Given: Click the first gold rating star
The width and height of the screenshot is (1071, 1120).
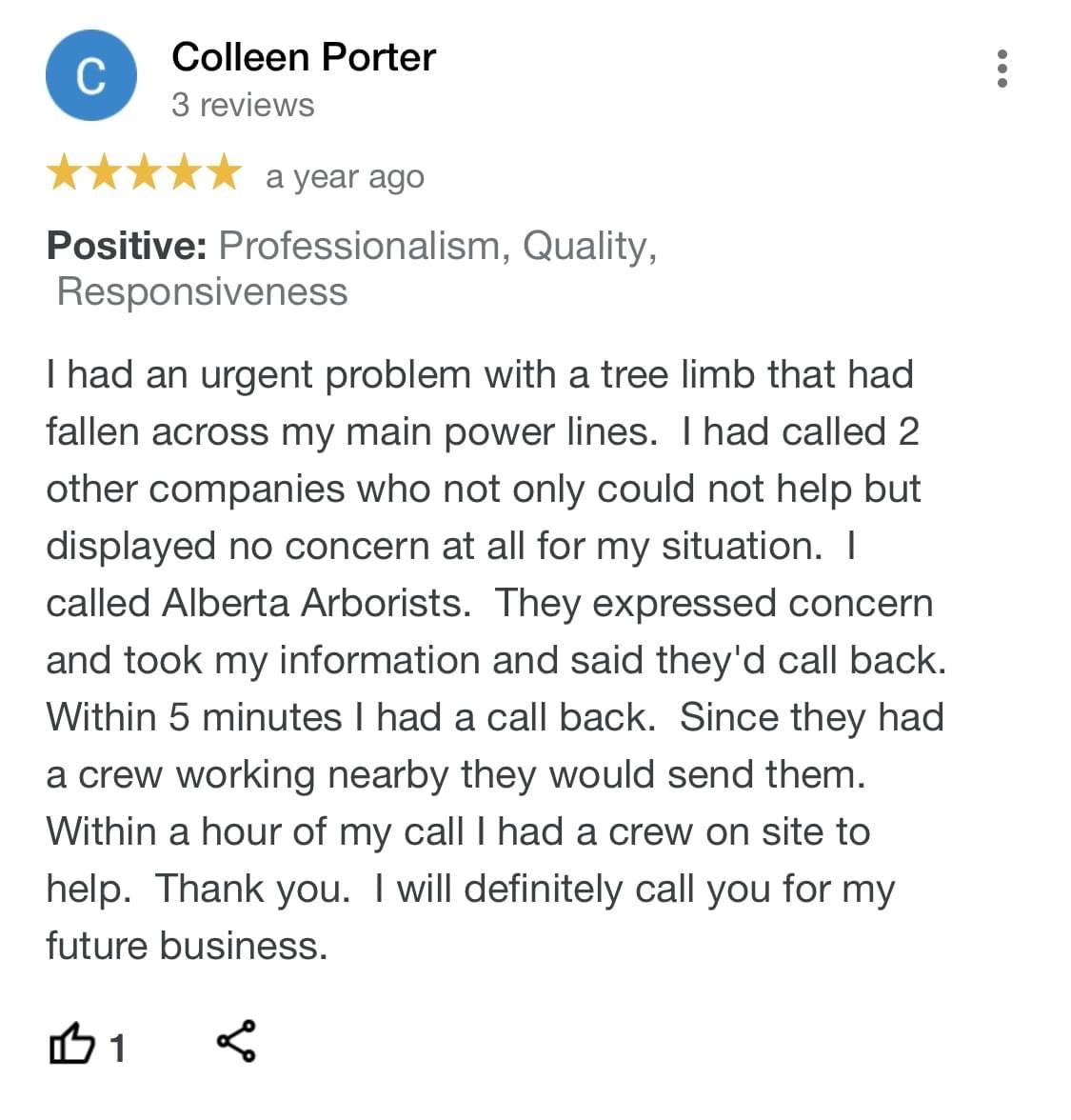Looking at the screenshot, I should [x=65, y=174].
